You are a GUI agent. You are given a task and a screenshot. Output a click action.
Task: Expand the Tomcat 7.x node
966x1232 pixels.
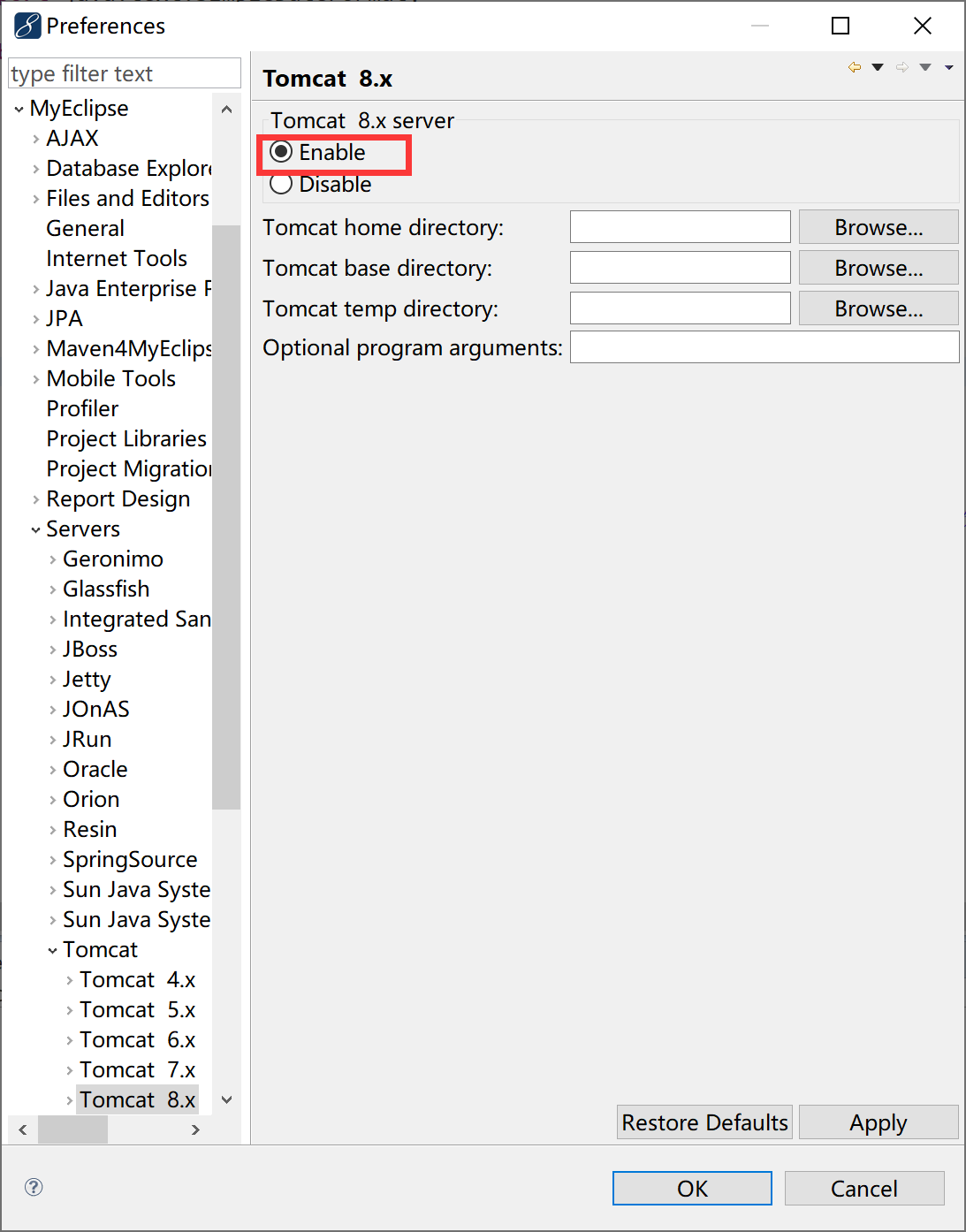(x=69, y=1071)
